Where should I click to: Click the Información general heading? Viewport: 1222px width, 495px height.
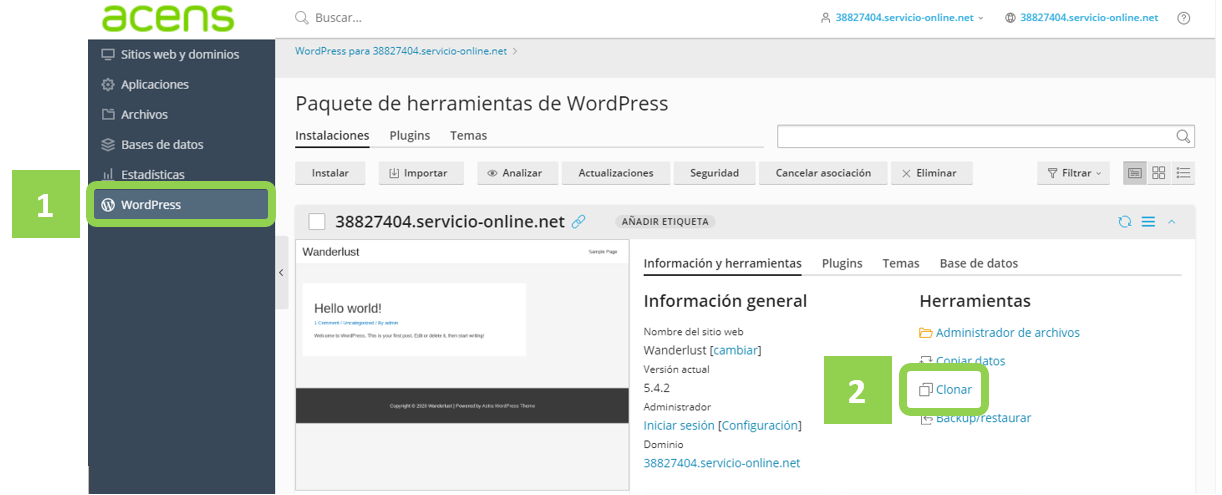725,301
